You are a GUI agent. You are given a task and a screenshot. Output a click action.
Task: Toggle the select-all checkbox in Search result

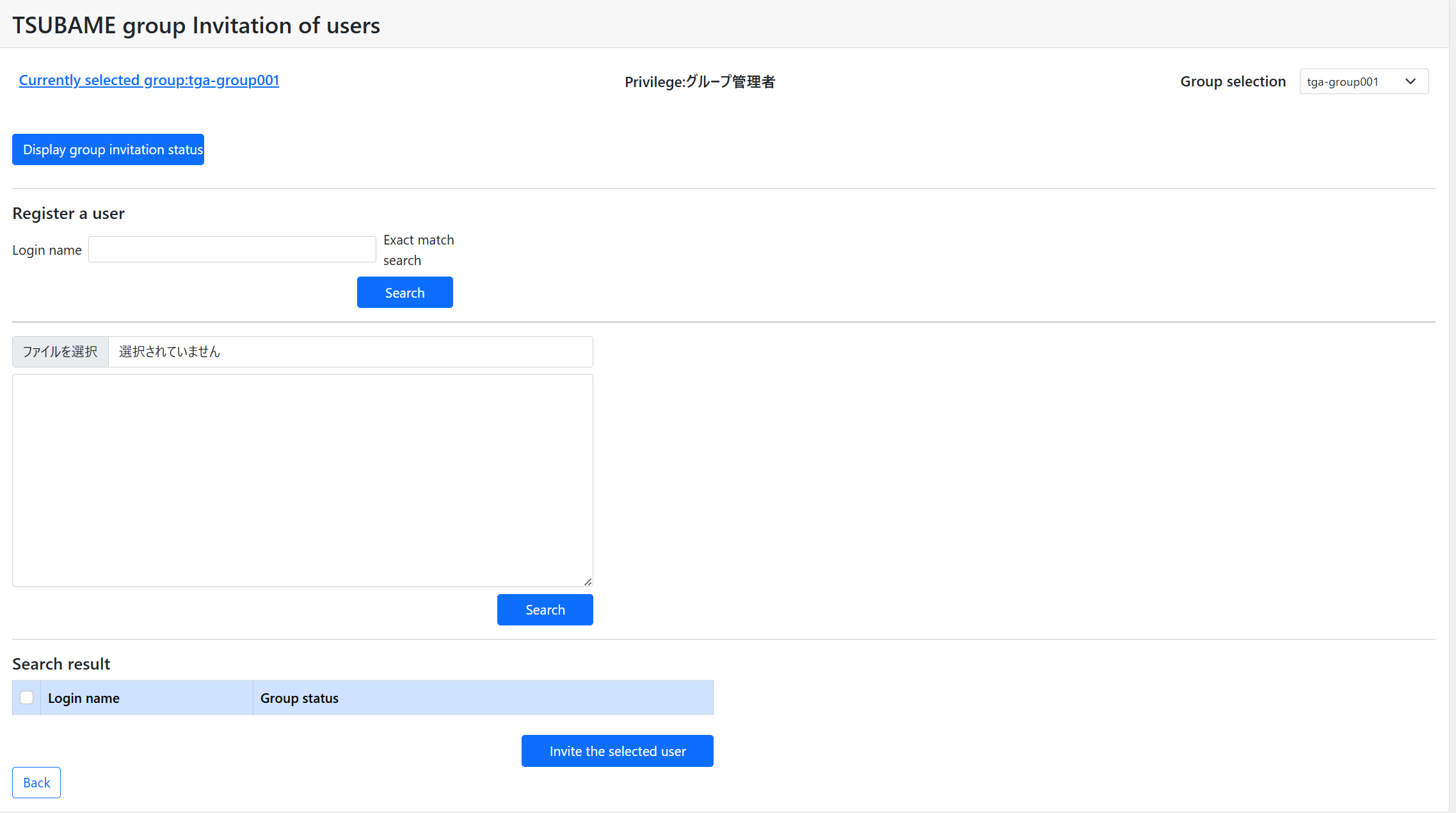(x=26, y=697)
